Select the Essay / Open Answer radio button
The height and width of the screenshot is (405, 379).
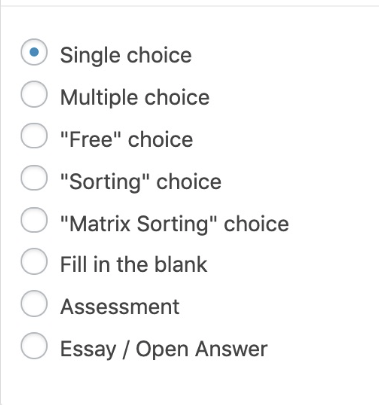pos(34,345)
